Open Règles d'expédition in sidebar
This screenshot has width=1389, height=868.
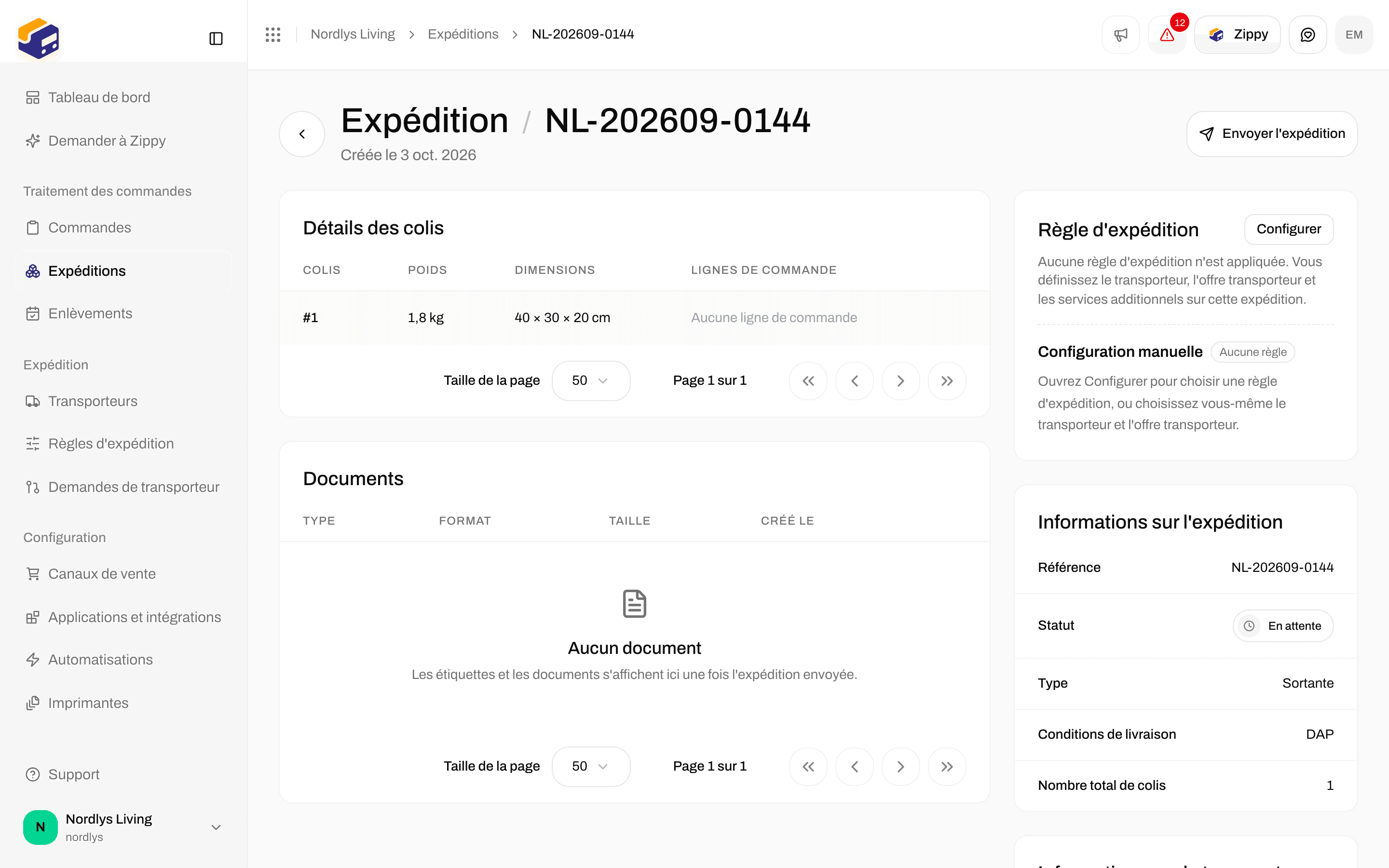pos(123,444)
